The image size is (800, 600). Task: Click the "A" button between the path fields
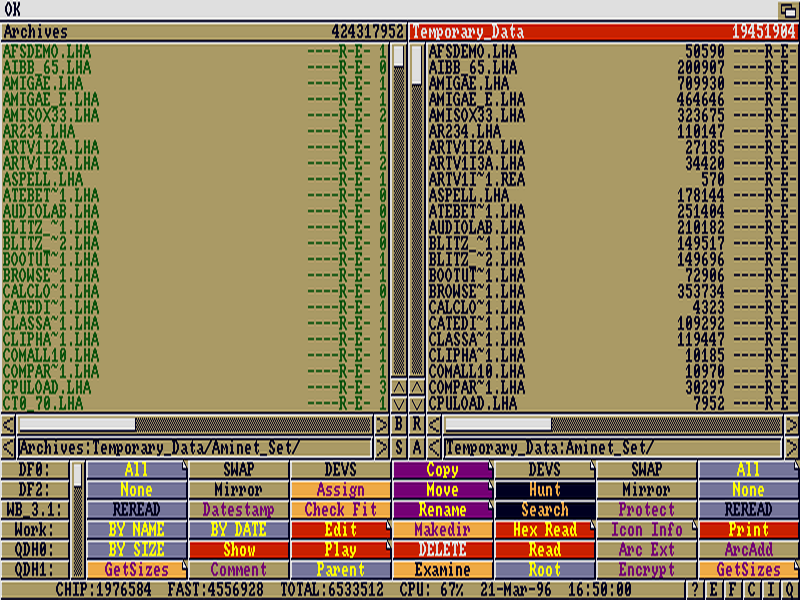tap(417, 447)
